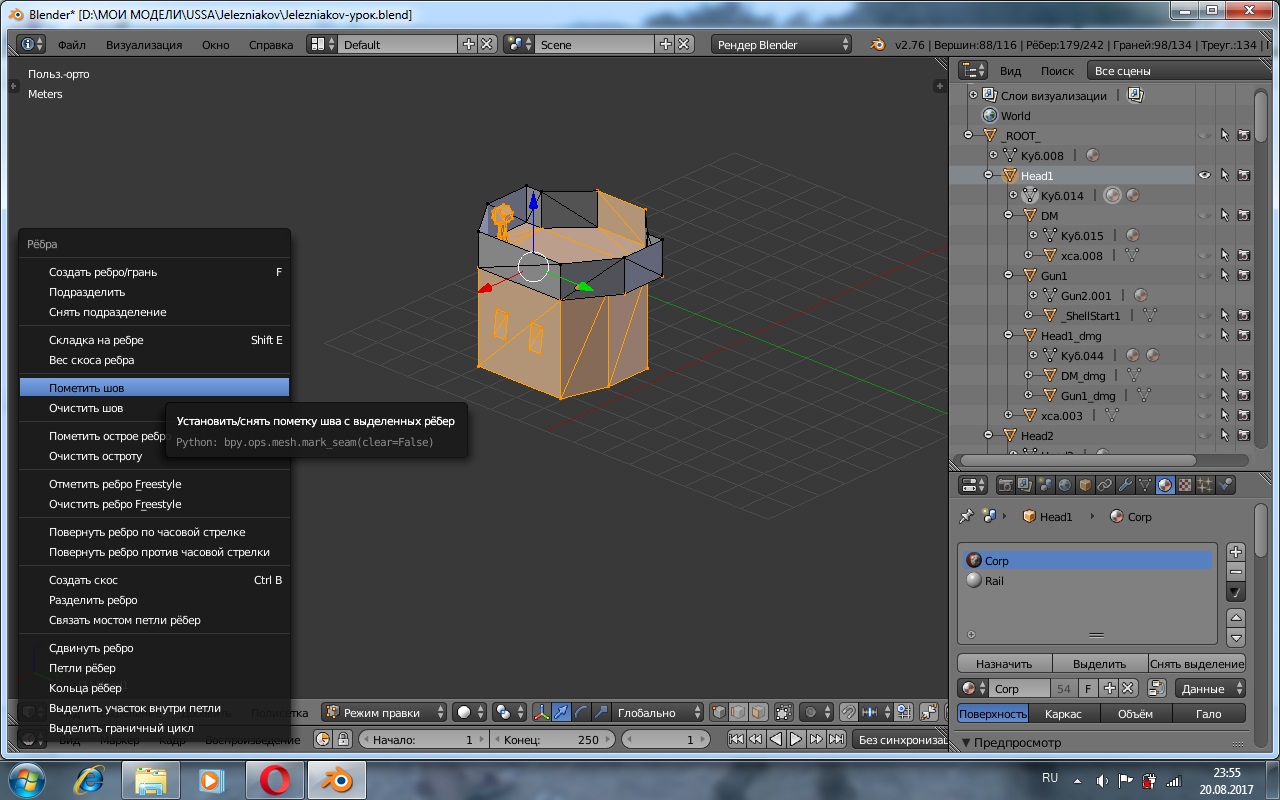Click the Снять выделение button
This screenshot has height=800, width=1280.
[x=1196, y=664]
